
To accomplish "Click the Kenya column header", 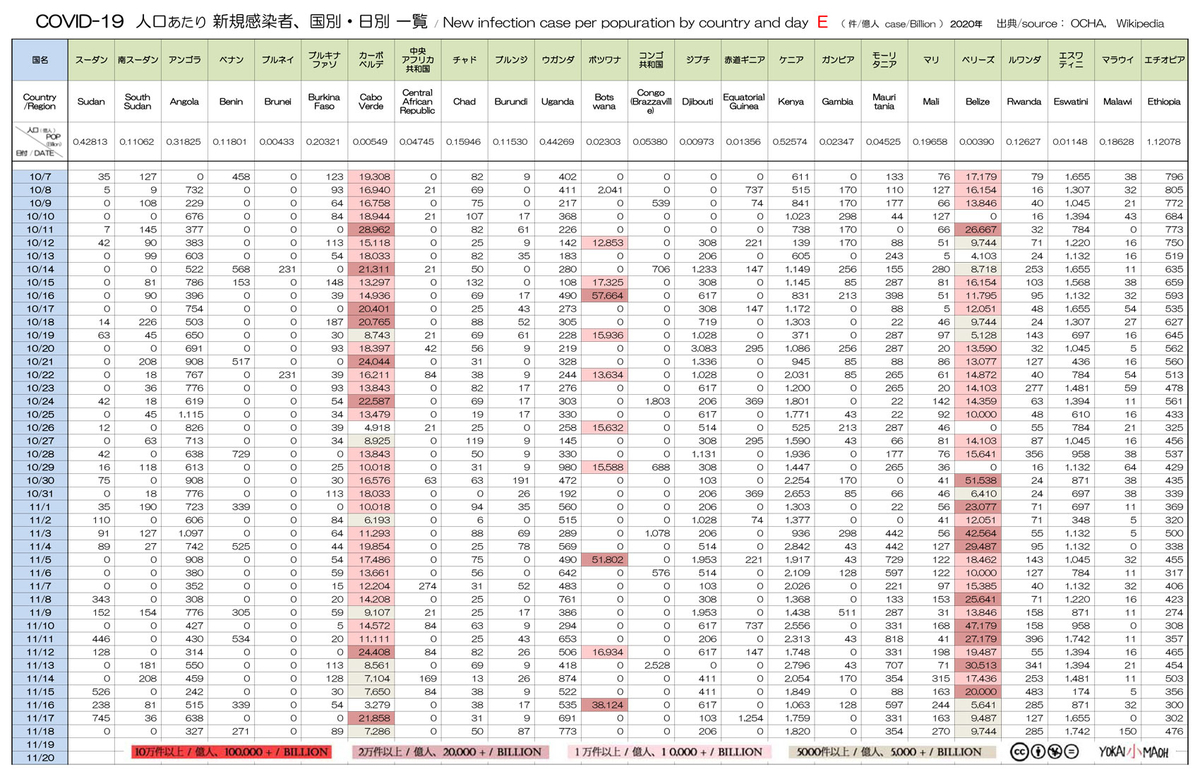I will pyautogui.click(x=790, y=102).
